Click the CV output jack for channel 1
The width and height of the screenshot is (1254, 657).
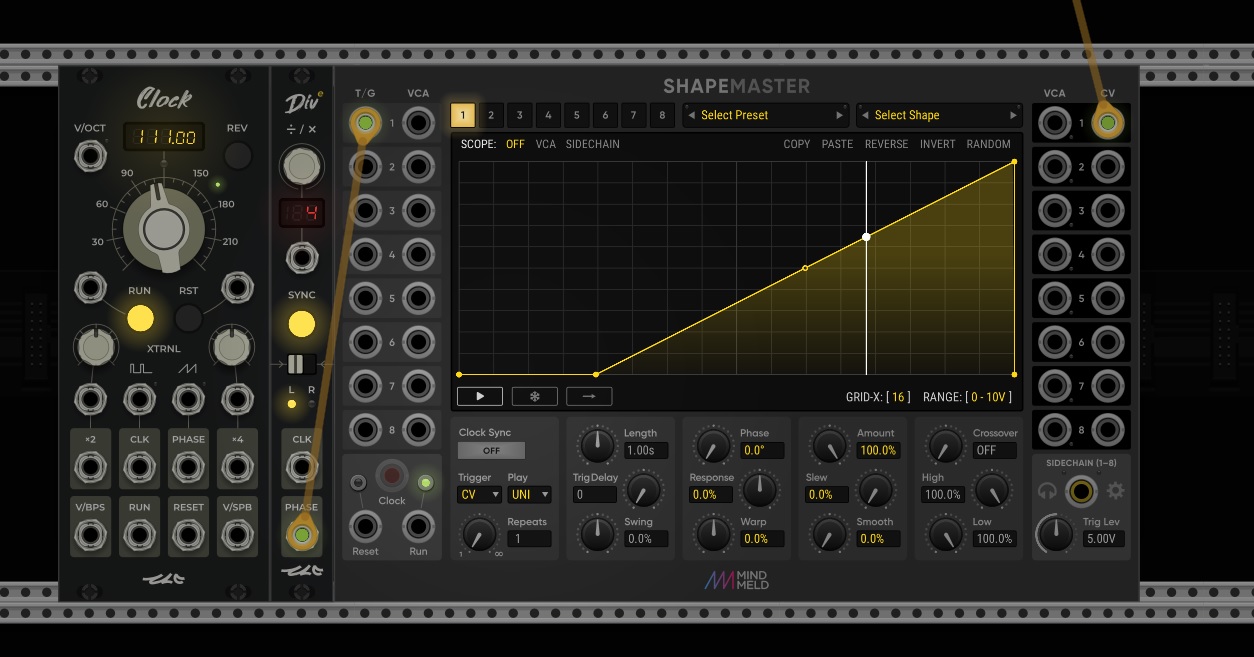pos(1108,123)
